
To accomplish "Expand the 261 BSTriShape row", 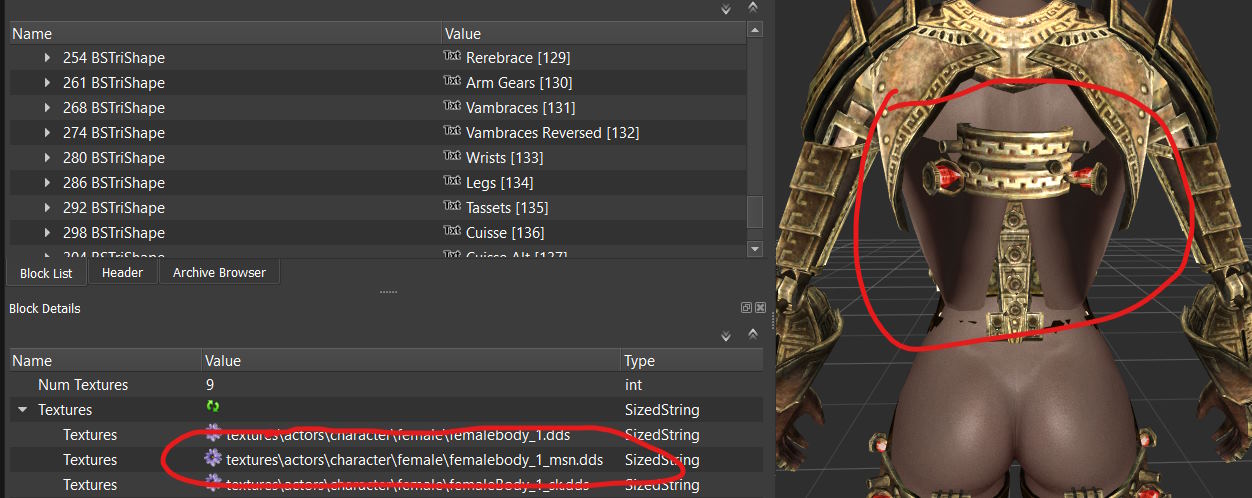I will pos(47,83).
